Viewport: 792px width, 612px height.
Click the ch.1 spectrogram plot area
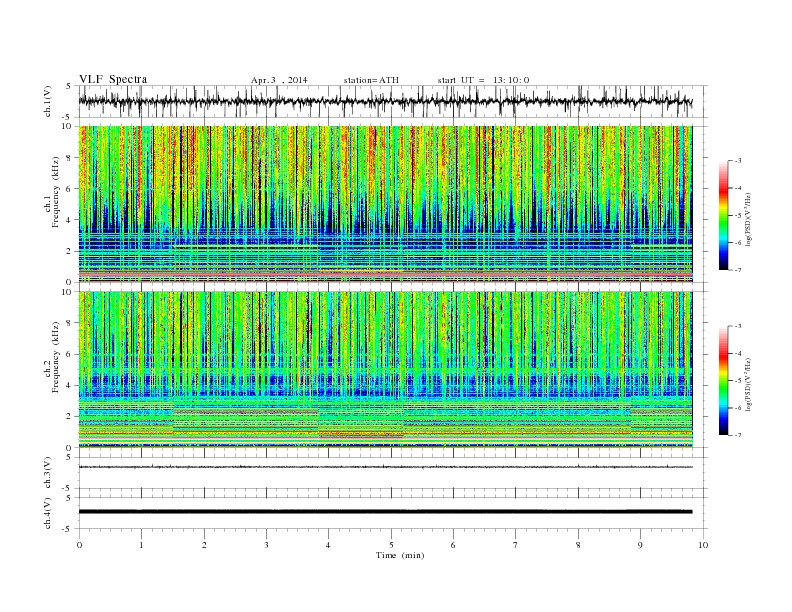pyautogui.click(x=385, y=204)
